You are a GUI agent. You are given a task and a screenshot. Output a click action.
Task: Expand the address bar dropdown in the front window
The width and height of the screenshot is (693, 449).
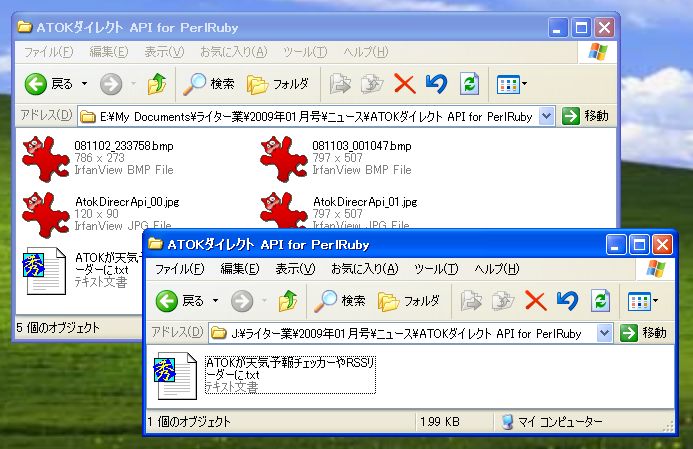point(604,333)
